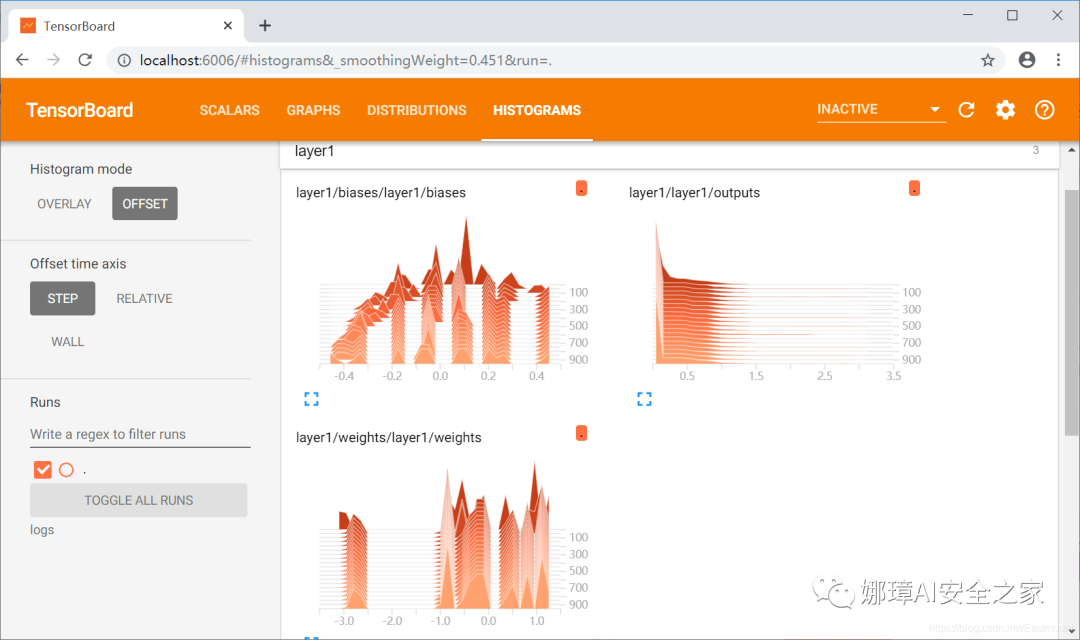The image size is (1080, 640).
Task: Open the Chrome profile avatar
Action: click(1026, 60)
